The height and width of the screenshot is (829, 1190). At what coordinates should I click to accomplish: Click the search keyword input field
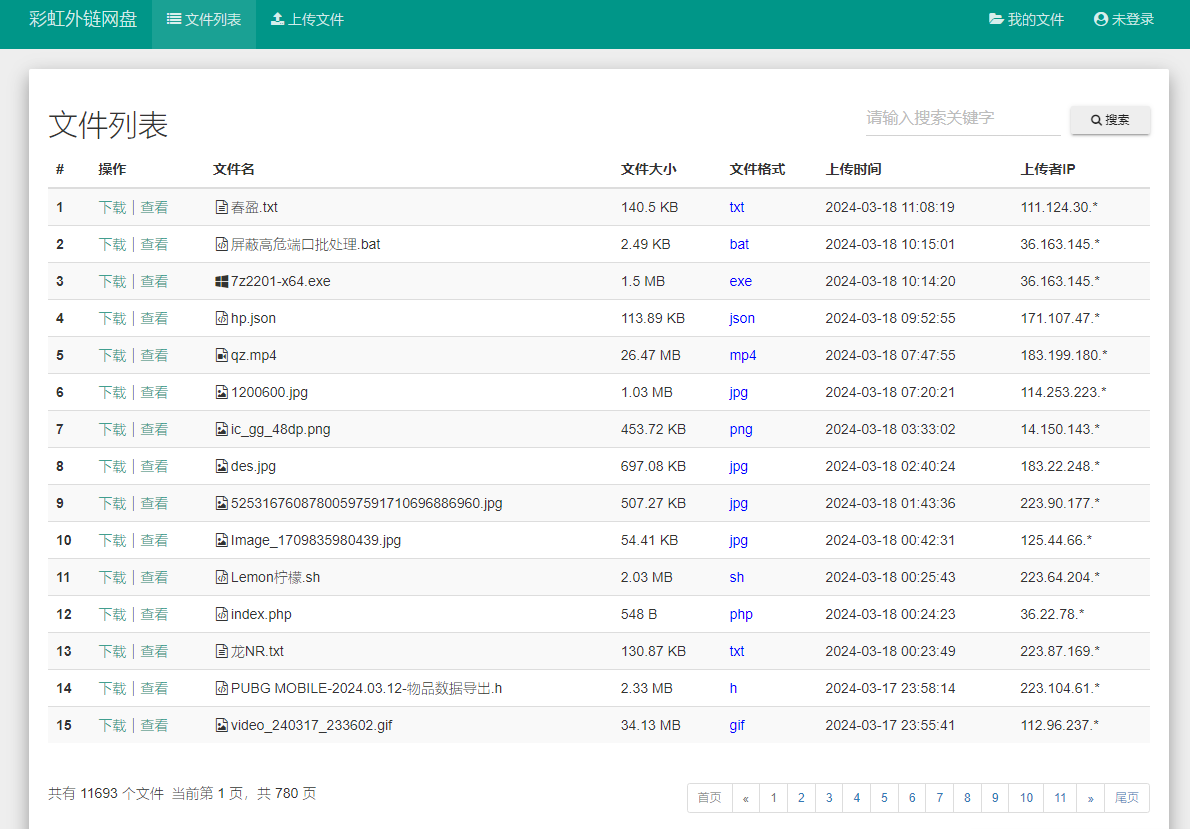coord(960,118)
